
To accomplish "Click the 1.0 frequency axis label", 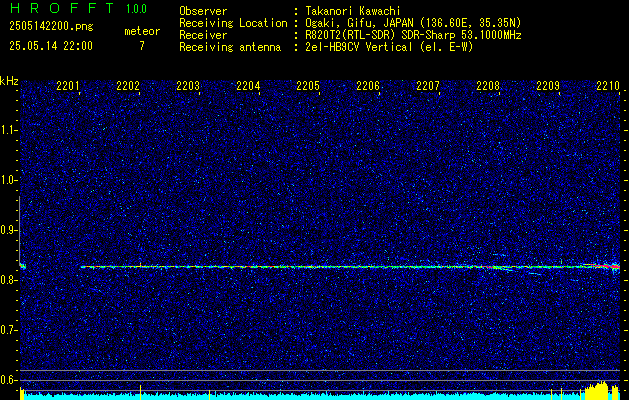I will pyautogui.click(x=9, y=180).
